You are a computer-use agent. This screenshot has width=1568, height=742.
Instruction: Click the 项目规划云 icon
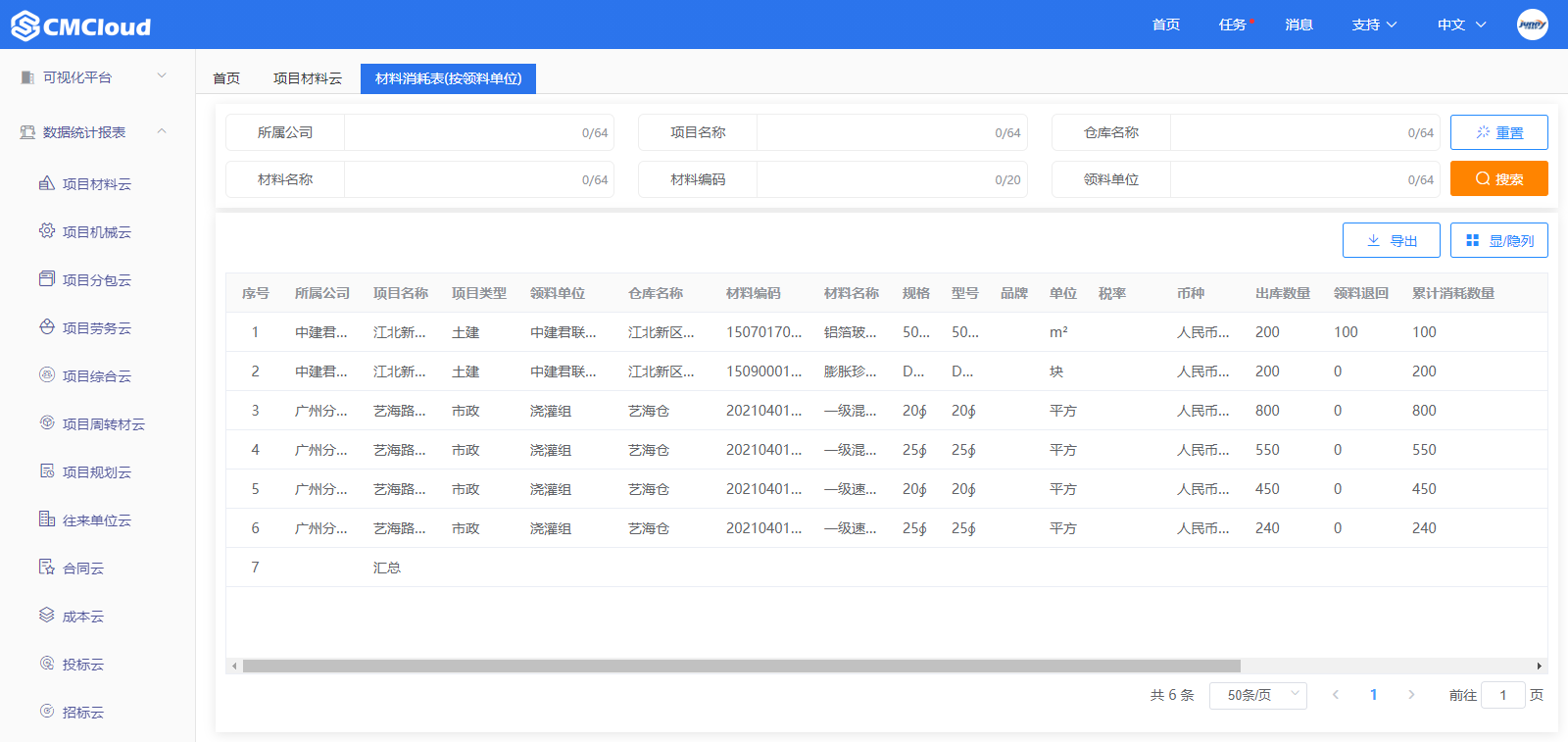[x=47, y=471]
